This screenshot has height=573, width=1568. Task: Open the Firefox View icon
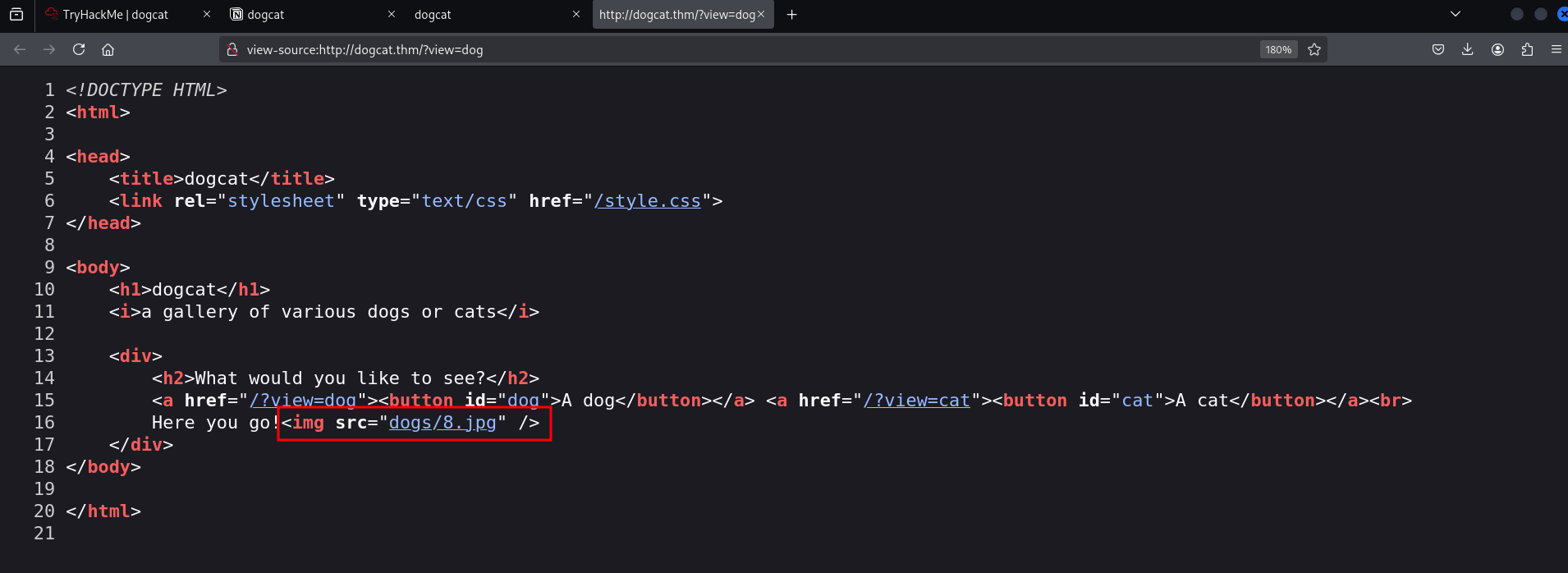pyautogui.click(x=16, y=14)
